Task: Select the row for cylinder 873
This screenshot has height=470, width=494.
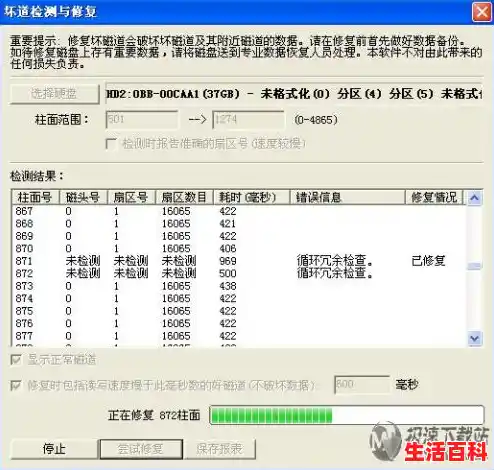Action: (239, 286)
